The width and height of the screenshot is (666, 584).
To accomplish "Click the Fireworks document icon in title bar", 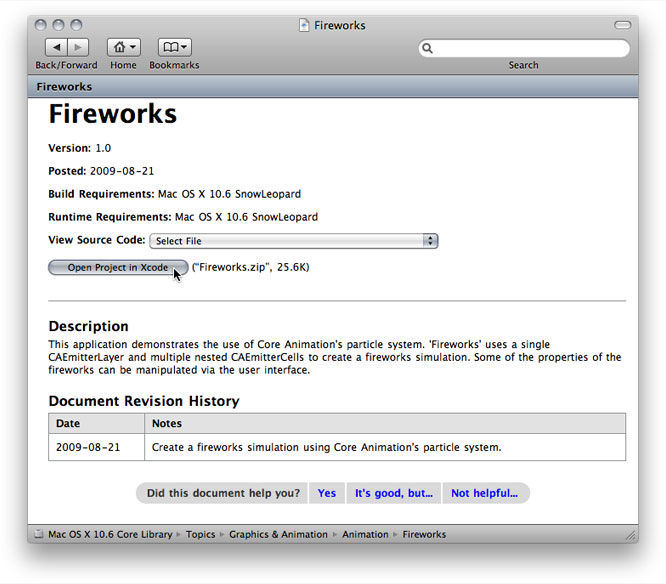I will coord(304,25).
